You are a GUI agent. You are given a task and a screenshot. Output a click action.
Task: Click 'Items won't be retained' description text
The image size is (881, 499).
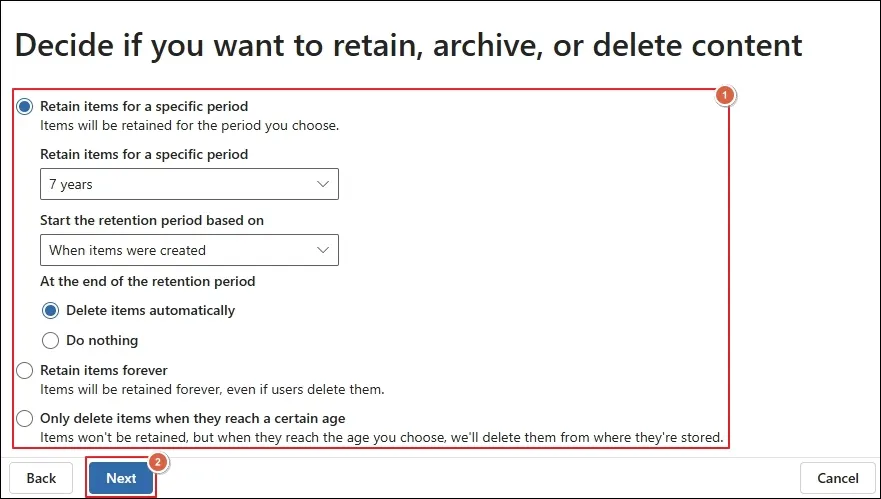click(382, 437)
